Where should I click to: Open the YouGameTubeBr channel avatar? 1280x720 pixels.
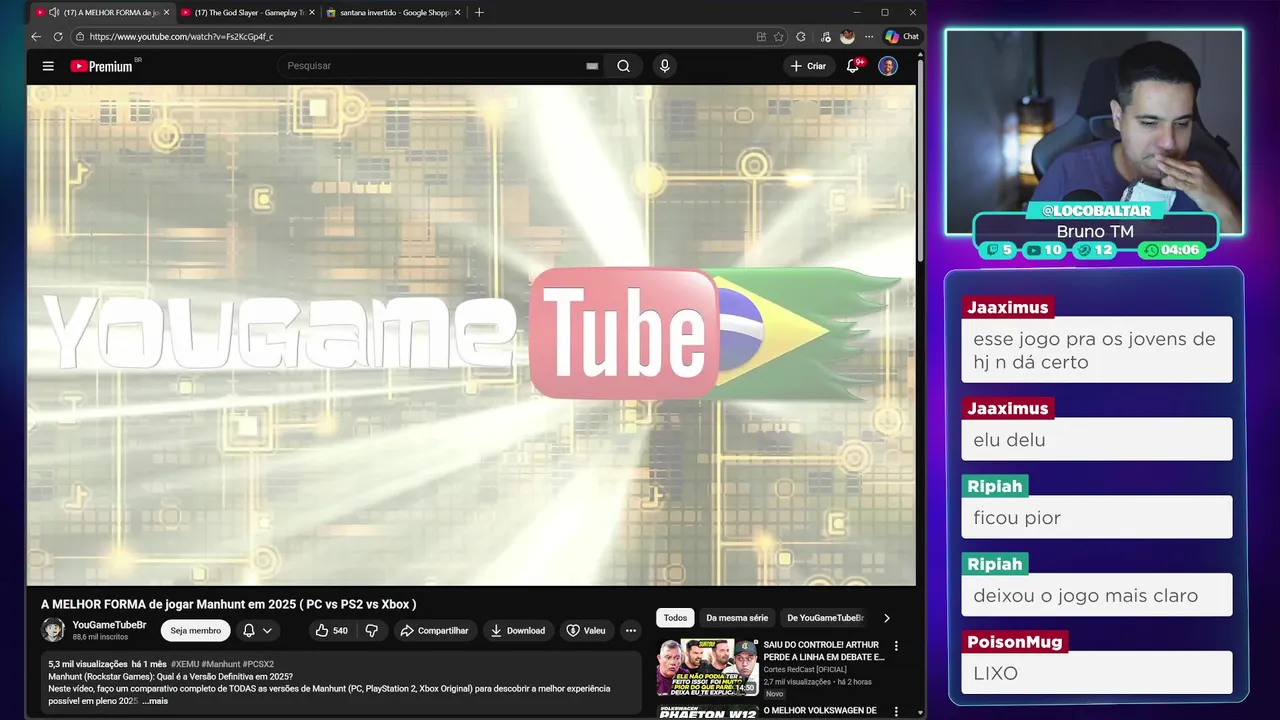(53, 630)
